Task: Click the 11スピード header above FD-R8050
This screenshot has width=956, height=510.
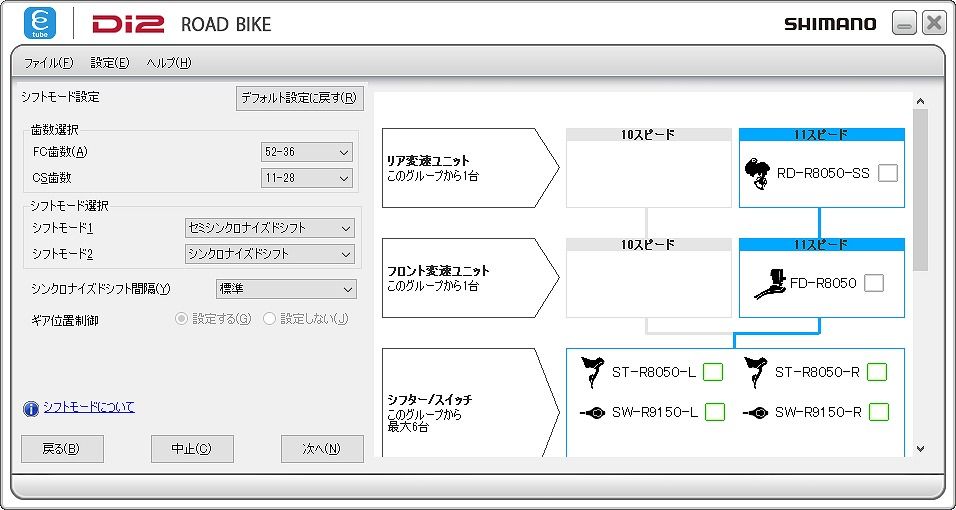Action: pyautogui.click(x=821, y=245)
